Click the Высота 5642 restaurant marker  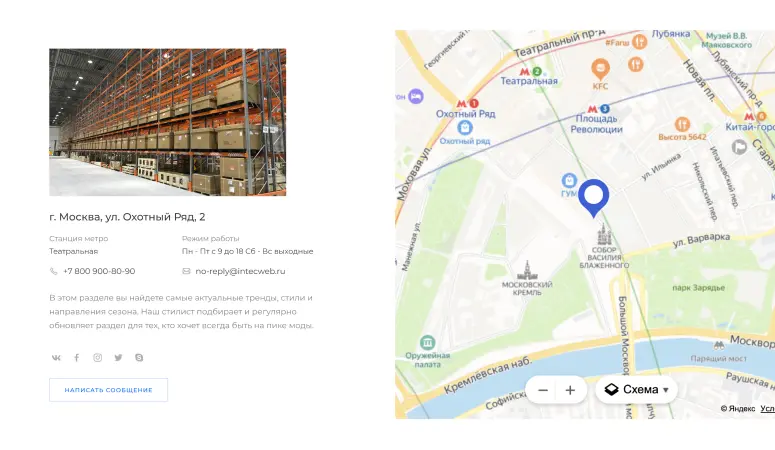click(682, 124)
